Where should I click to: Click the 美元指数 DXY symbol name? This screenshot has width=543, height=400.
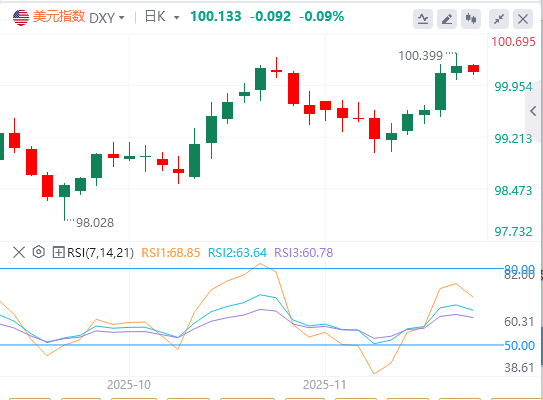pos(74,17)
